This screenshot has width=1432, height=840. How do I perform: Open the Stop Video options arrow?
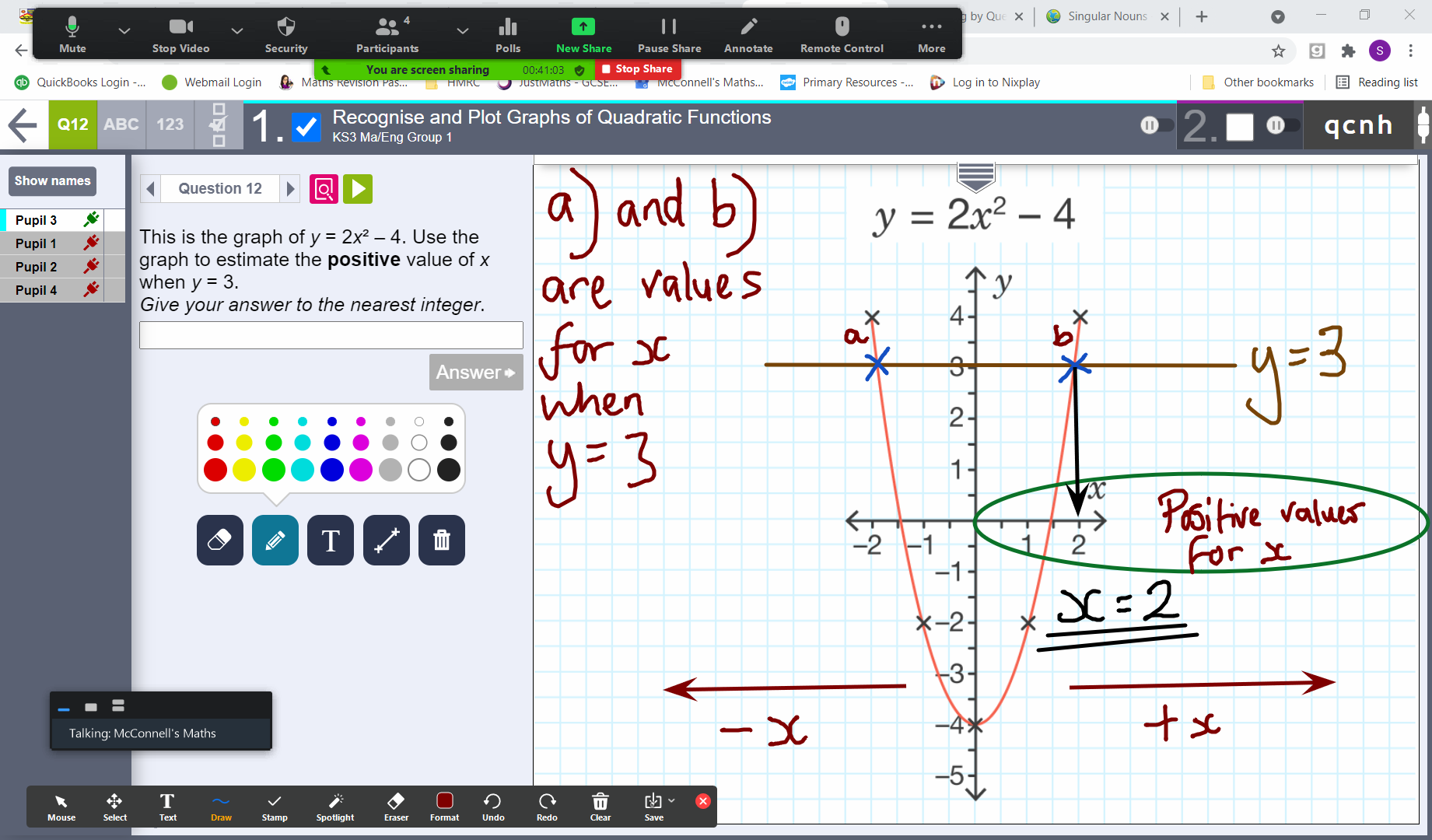[x=237, y=30]
